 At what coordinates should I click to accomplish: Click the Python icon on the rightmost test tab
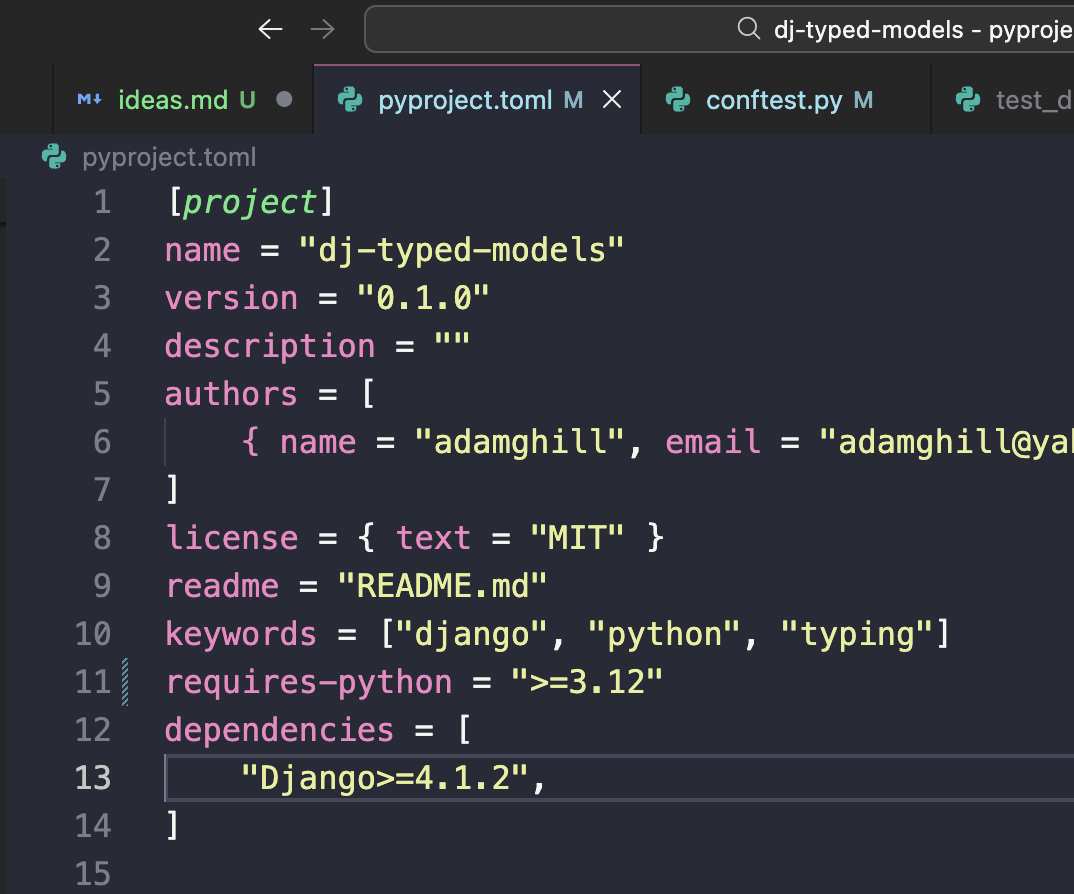point(967,100)
